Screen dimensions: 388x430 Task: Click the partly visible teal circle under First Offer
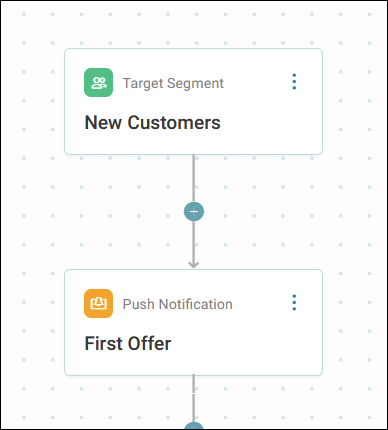[x=194, y=426]
